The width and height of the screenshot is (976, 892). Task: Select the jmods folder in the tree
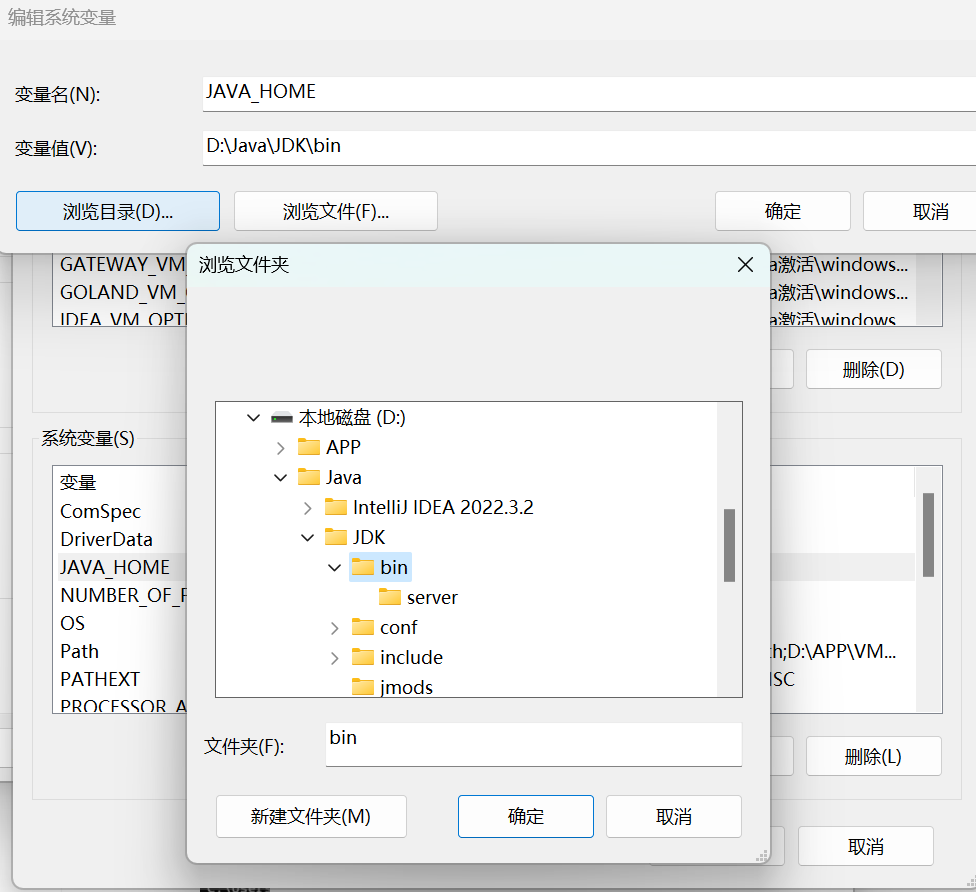point(406,687)
